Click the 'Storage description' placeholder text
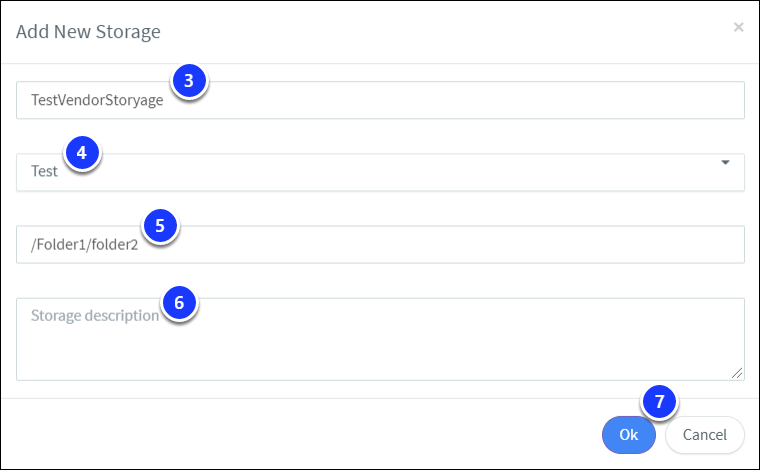The width and height of the screenshot is (760, 470). coord(95,315)
